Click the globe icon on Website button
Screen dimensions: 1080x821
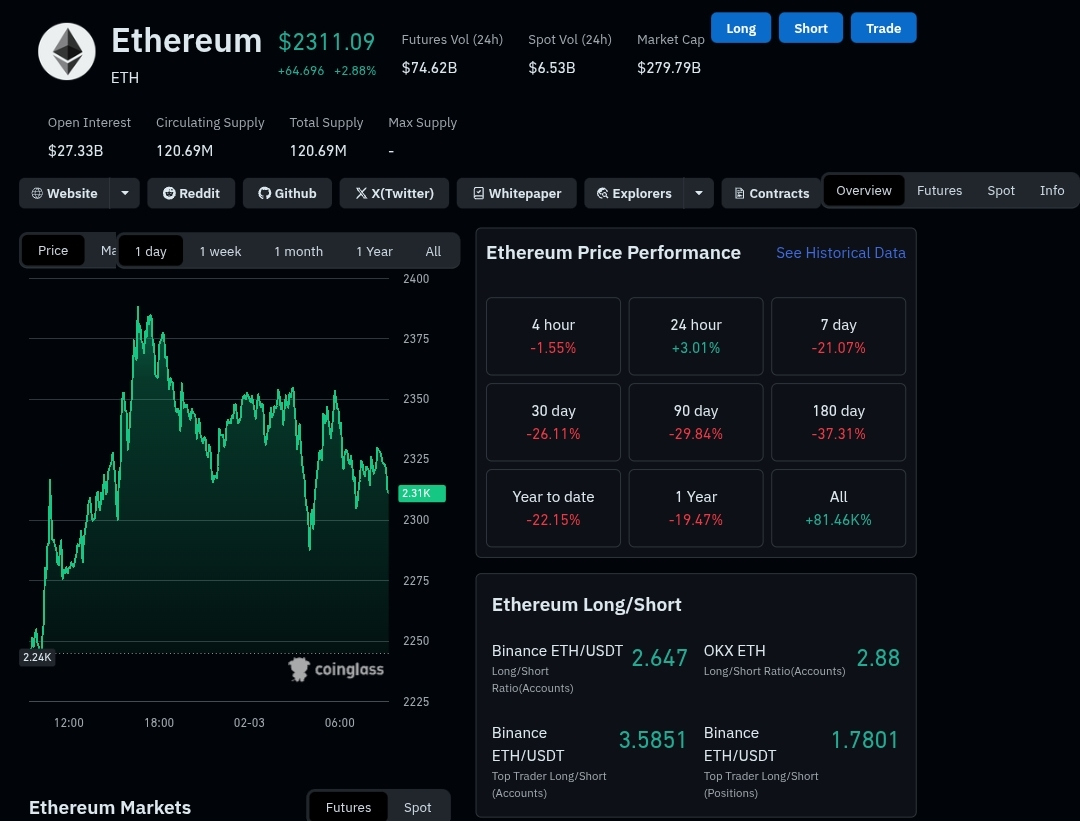click(37, 194)
